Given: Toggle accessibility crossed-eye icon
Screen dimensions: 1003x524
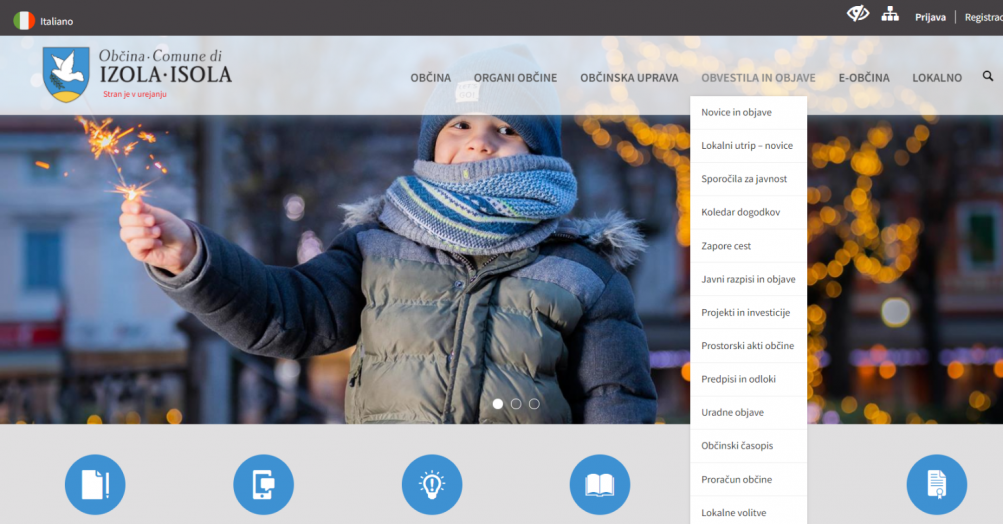Looking at the screenshot, I should click(x=858, y=13).
